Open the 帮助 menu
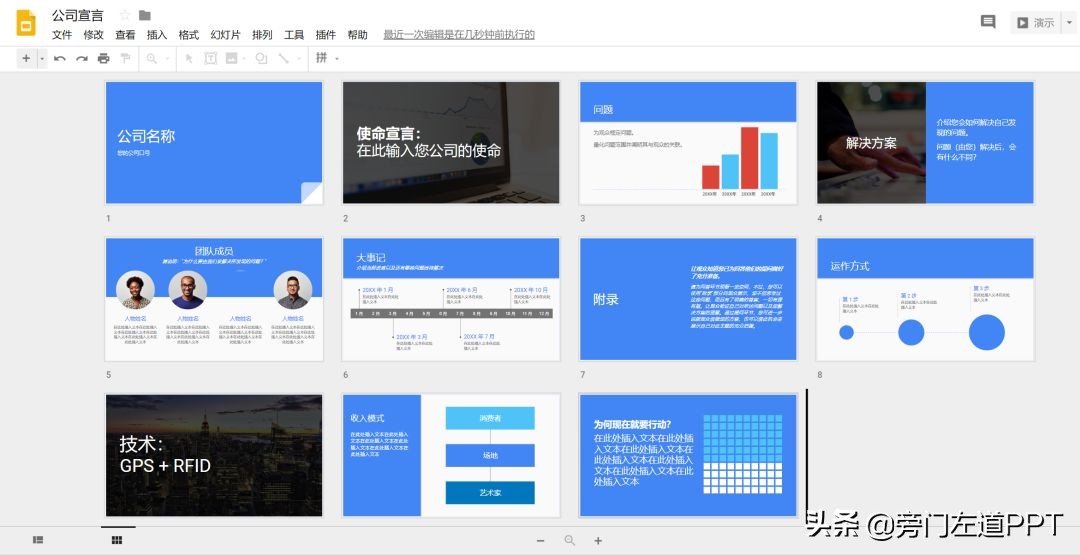Image resolution: width=1080 pixels, height=555 pixels. point(357,34)
